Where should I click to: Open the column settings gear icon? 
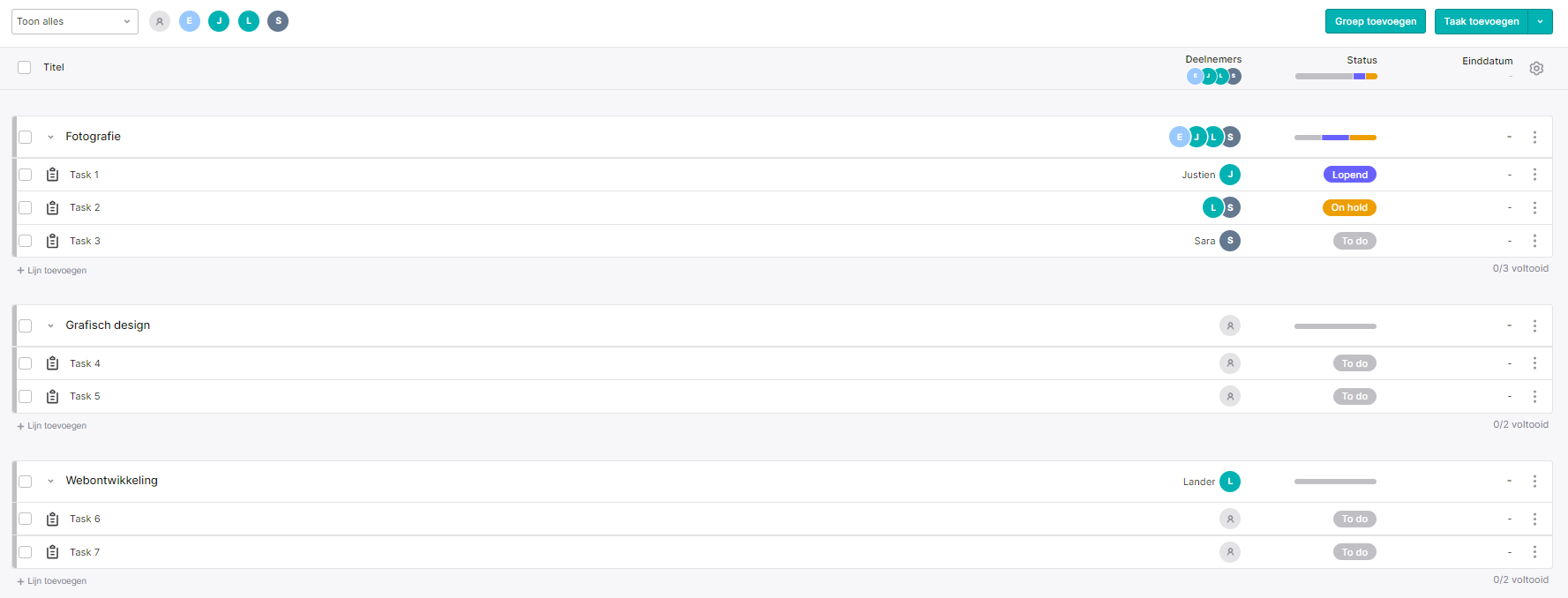coord(1536,68)
